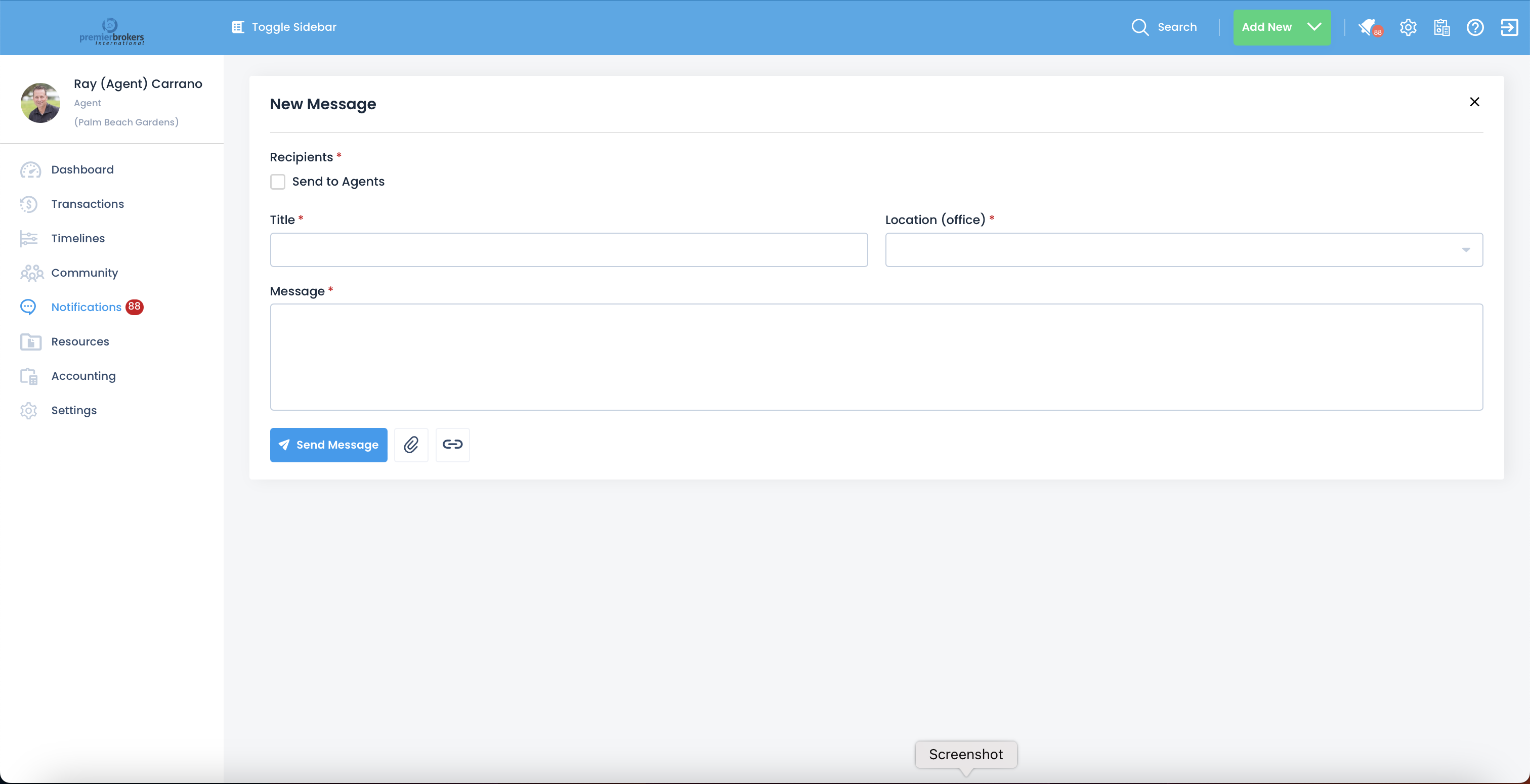Open settings gear in top bar
Screen dimensions: 1530x784
click(x=1408, y=27)
